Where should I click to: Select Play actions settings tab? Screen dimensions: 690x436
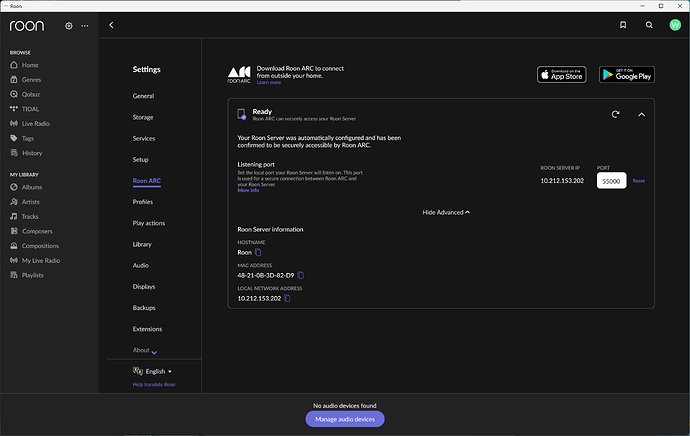149,223
